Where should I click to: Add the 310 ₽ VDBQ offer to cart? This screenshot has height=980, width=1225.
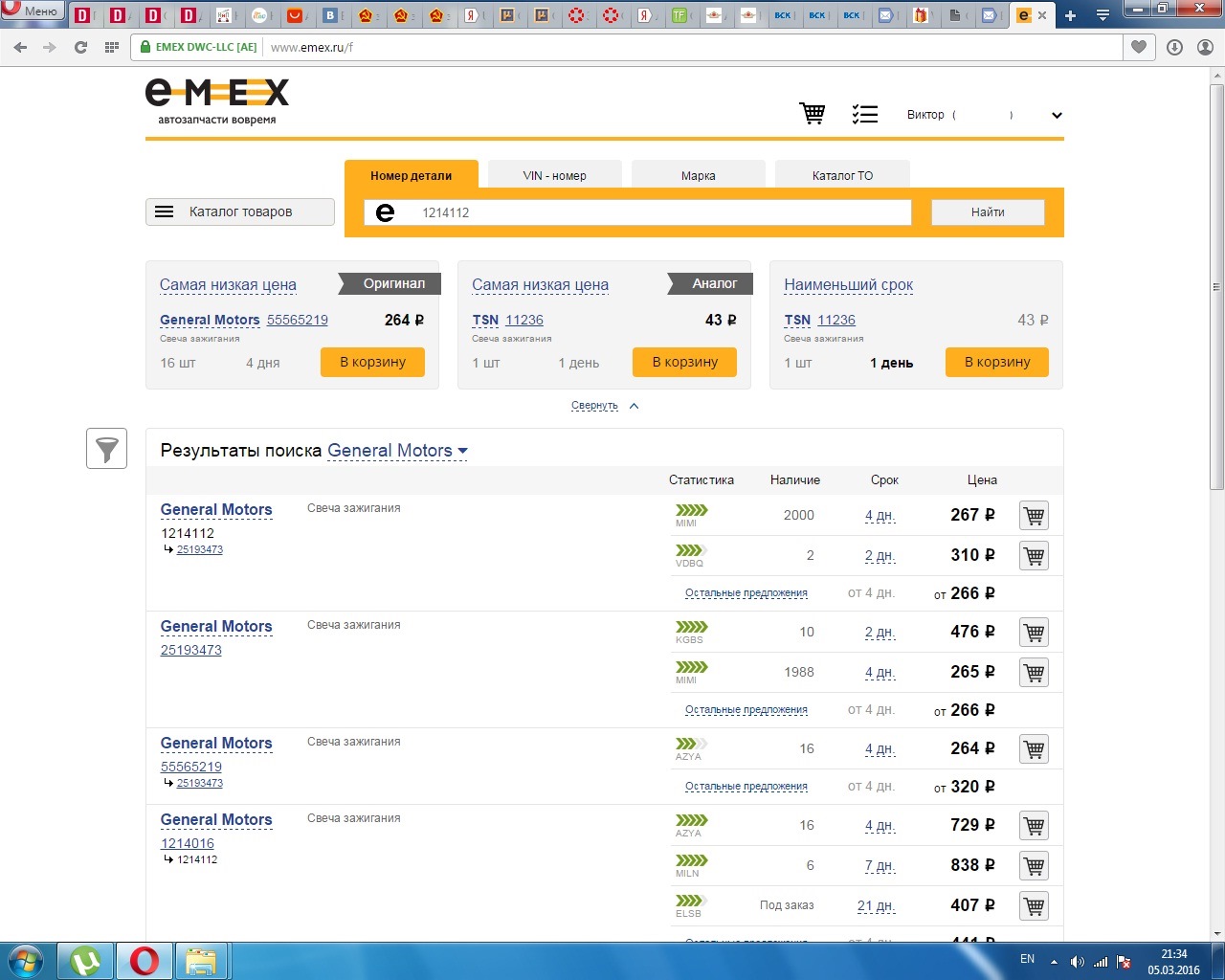[1034, 556]
